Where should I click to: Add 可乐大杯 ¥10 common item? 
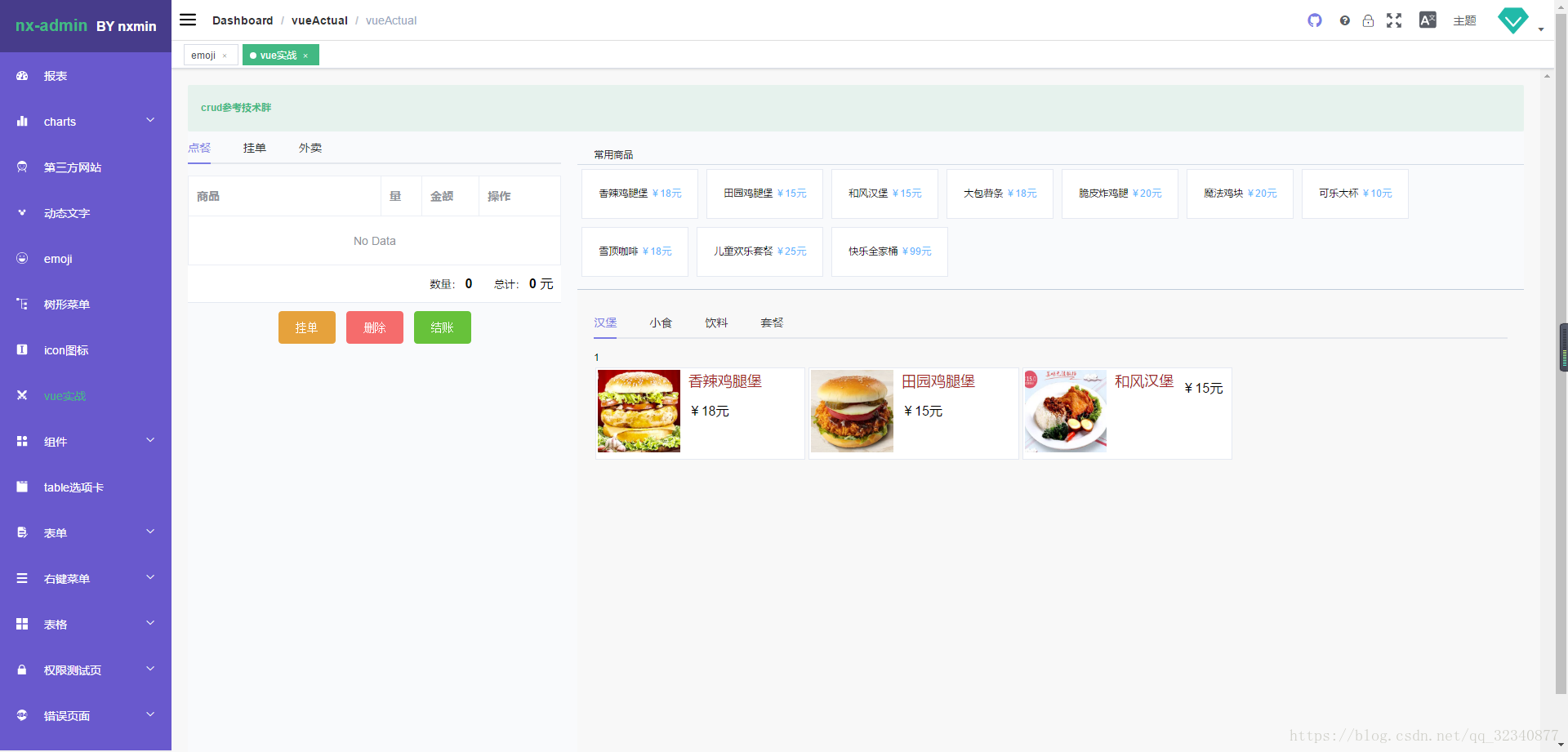tap(1355, 194)
